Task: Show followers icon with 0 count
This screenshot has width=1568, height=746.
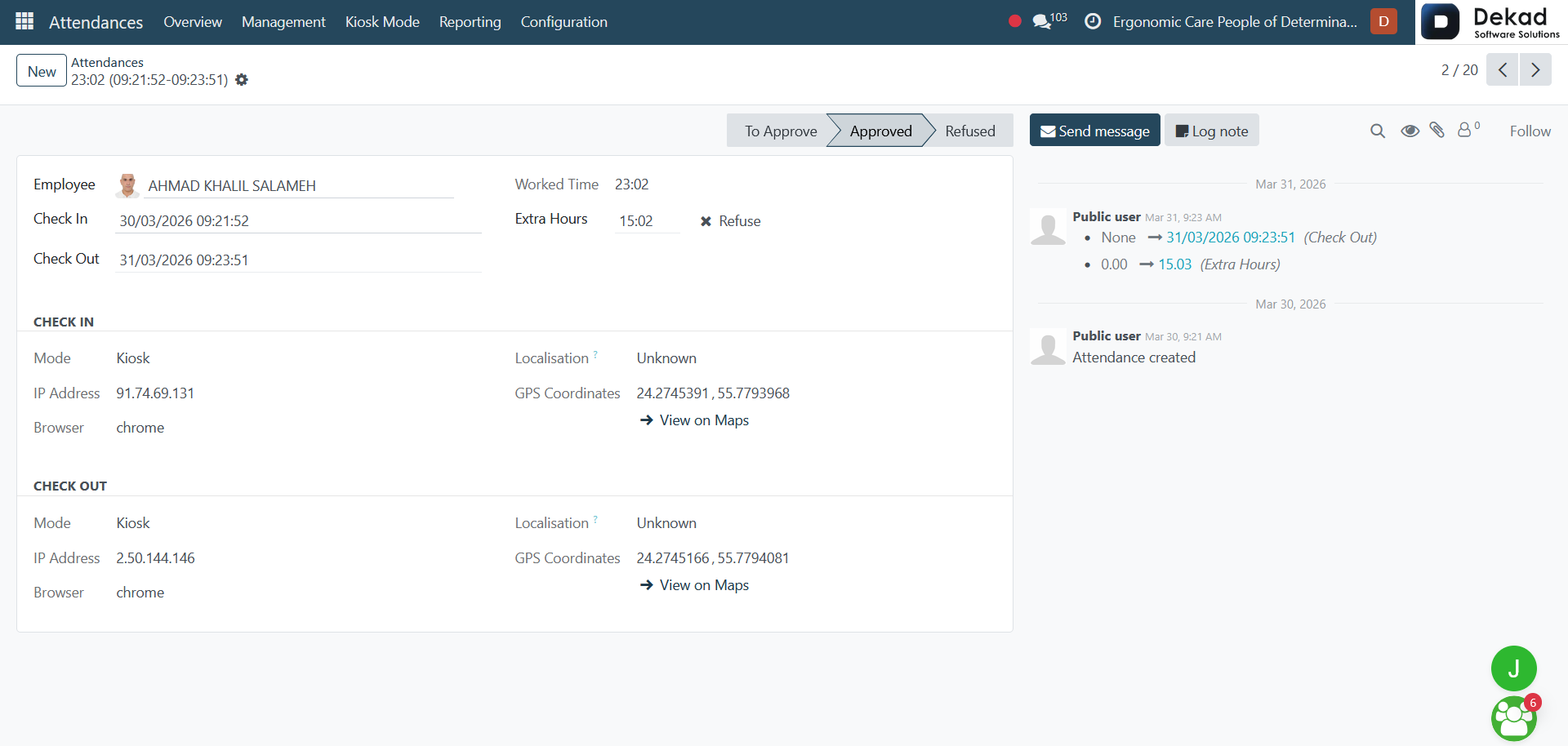Action: coord(1468,129)
